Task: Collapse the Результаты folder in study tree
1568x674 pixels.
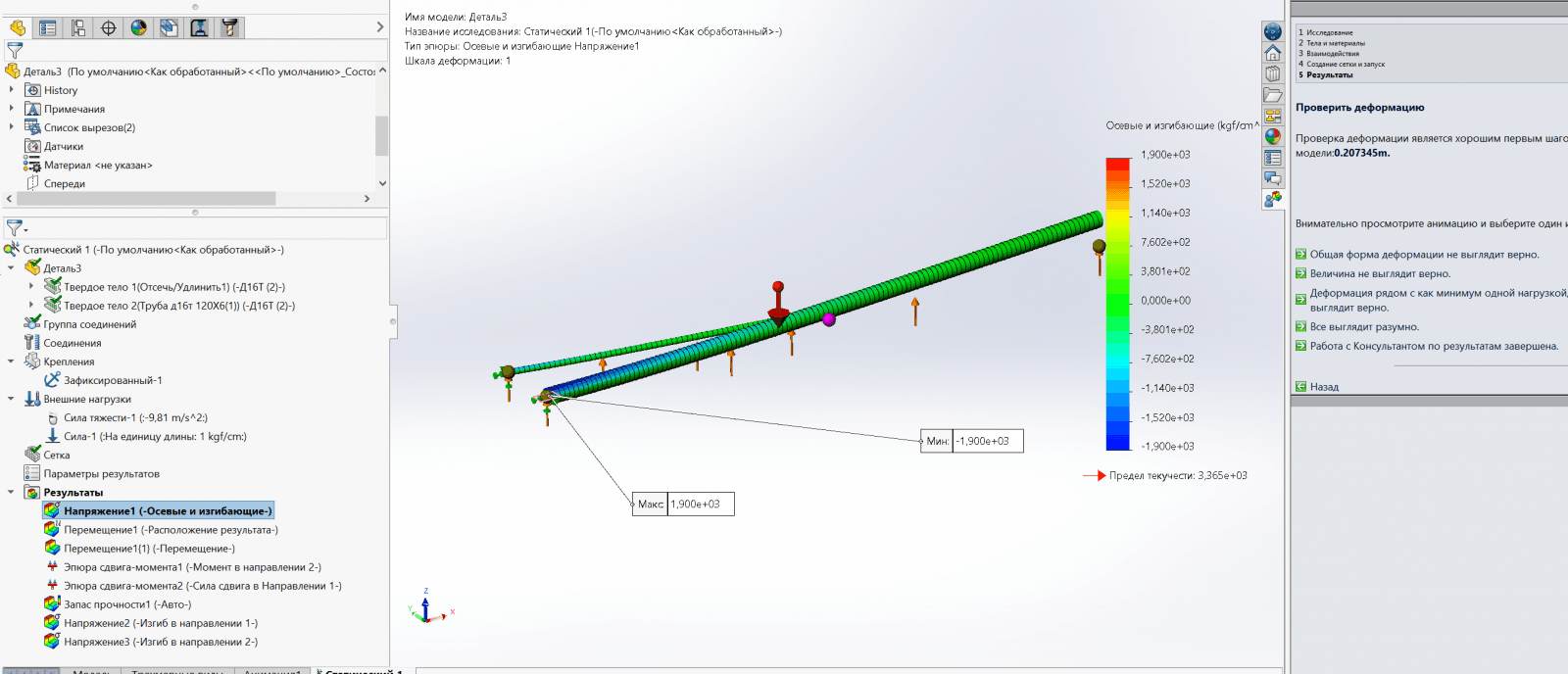Action: tap(12, 493)
